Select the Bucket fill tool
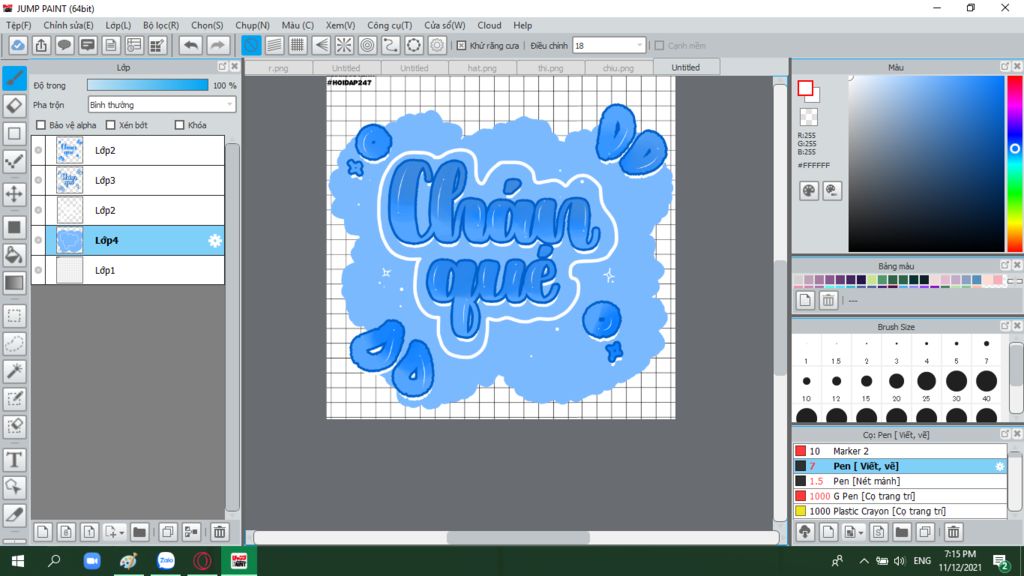The image size is (1024, 576). [x=14, y=255]
